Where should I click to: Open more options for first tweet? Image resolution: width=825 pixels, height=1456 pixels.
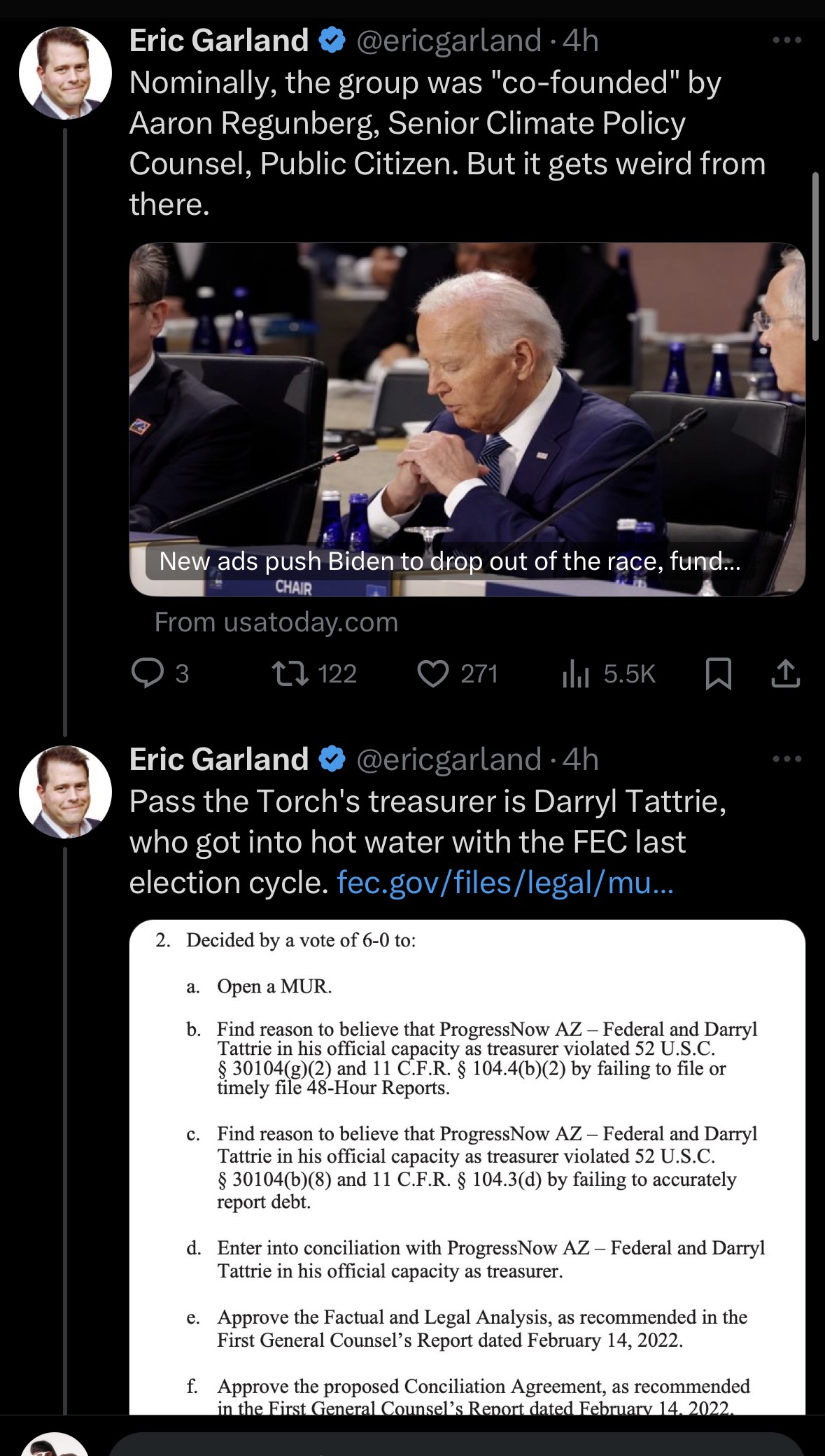(x=787, y=41)
